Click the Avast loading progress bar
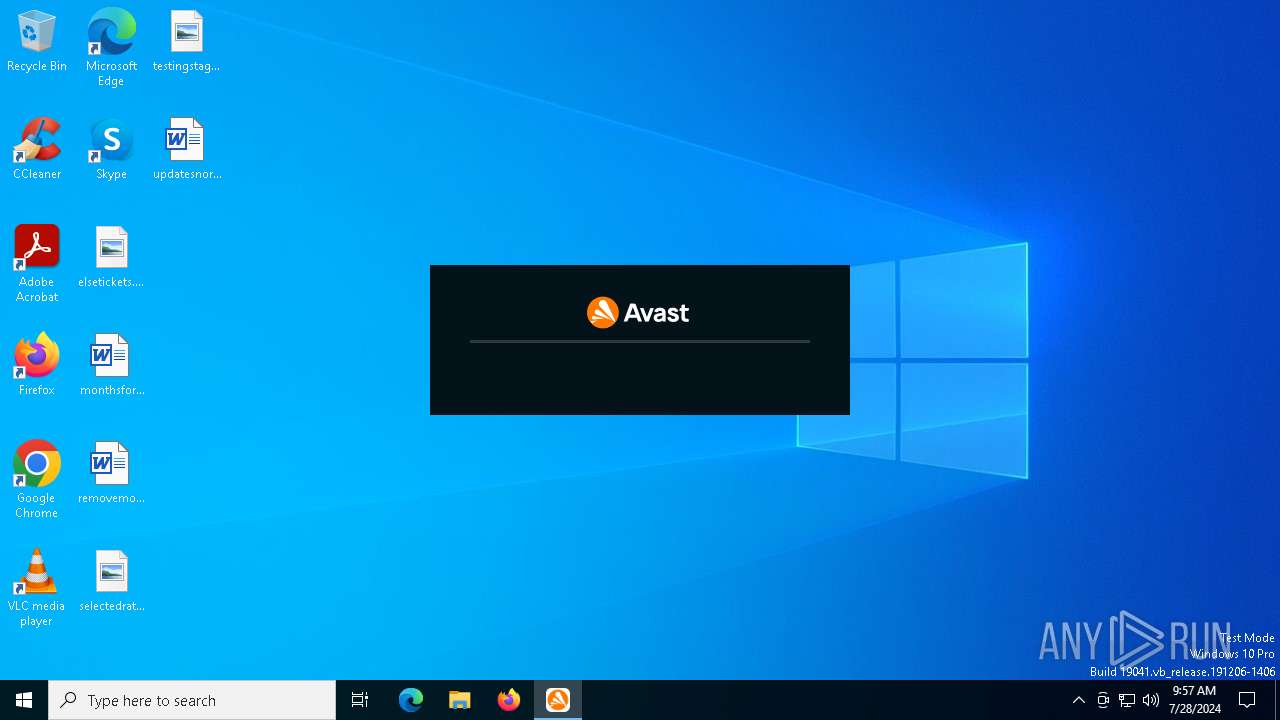Image resolution: width=1280 pixels, height=720 pixels. click(x=640, y=341)
